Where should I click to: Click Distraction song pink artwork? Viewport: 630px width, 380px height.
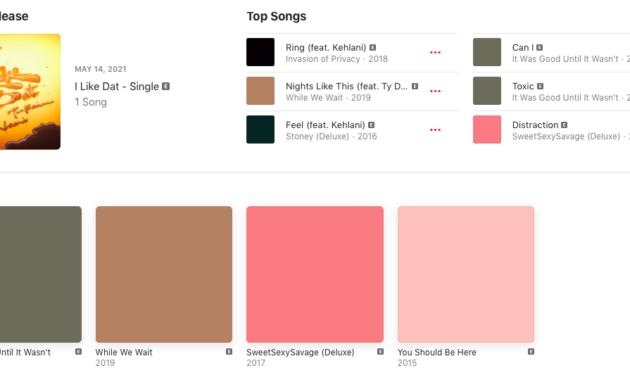pos(487,129)
